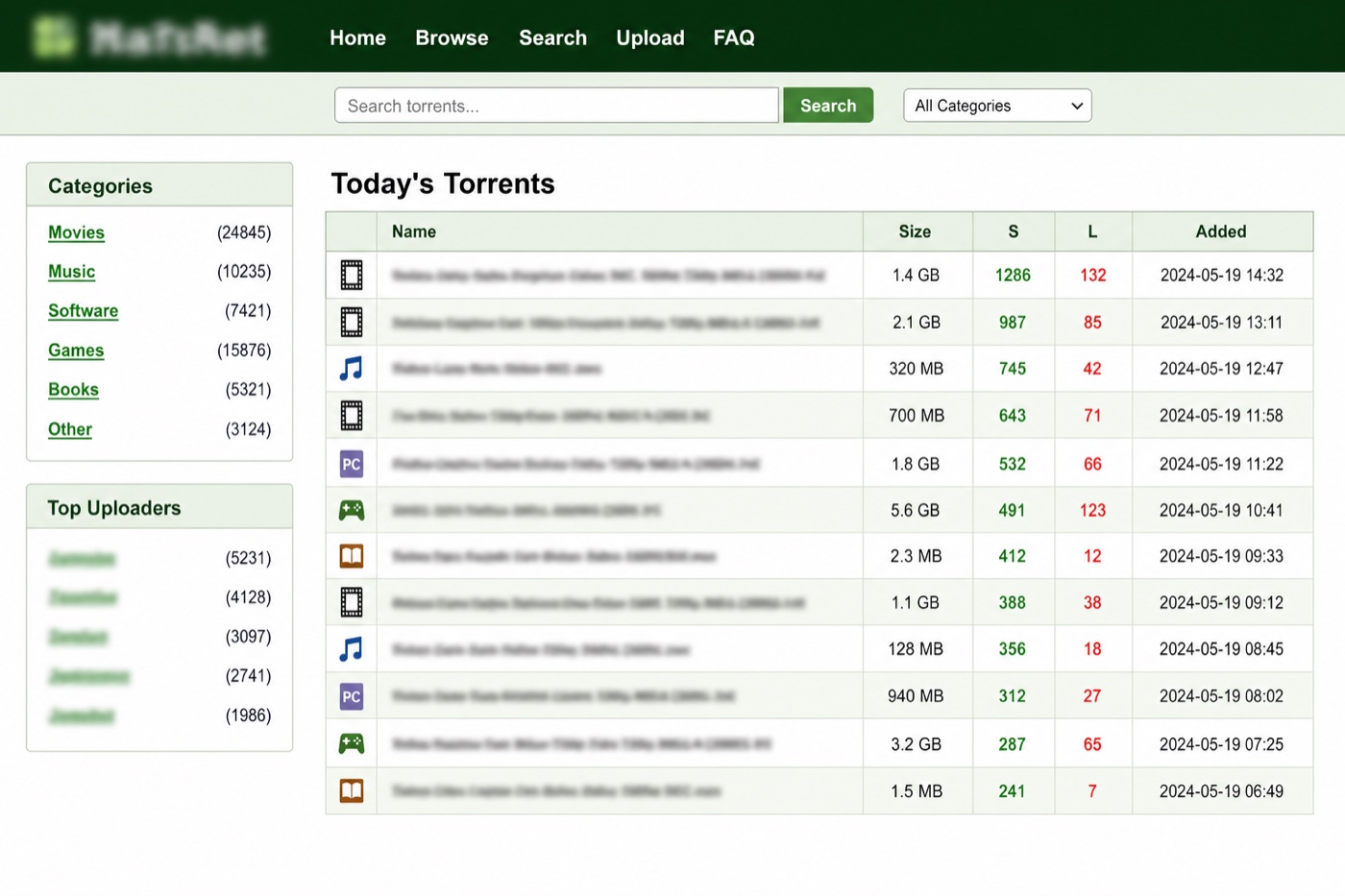Screen dimensions: 1345x896
Task: Open the uploader with 4128 uploads
Action: [83, 597]
